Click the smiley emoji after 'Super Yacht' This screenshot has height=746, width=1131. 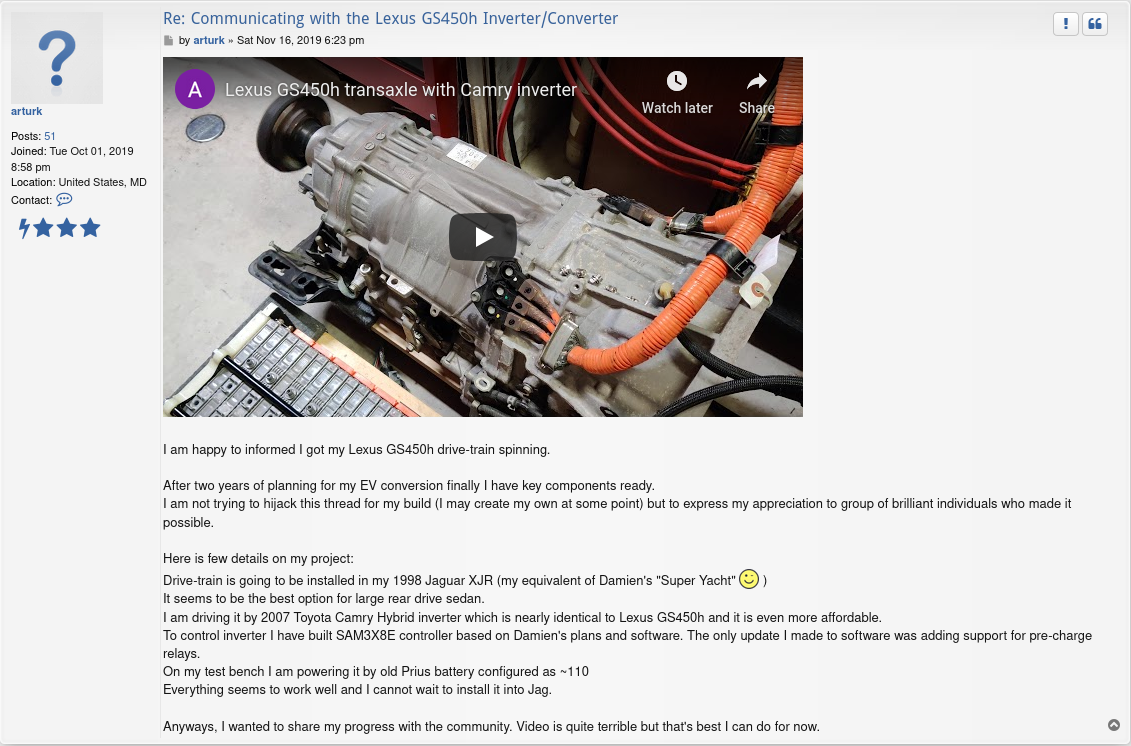point(749,579)
